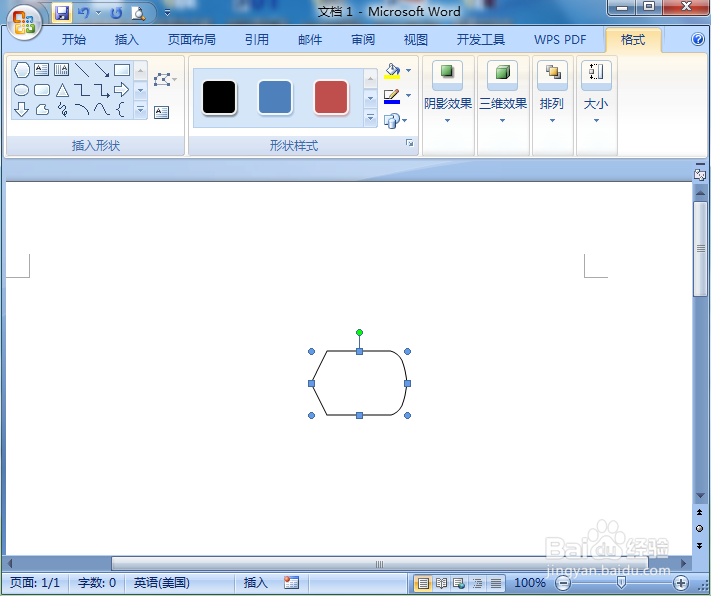Pick the freeform shape tool
The width and height of the screenshot is (711, 596).
[42, 109]
